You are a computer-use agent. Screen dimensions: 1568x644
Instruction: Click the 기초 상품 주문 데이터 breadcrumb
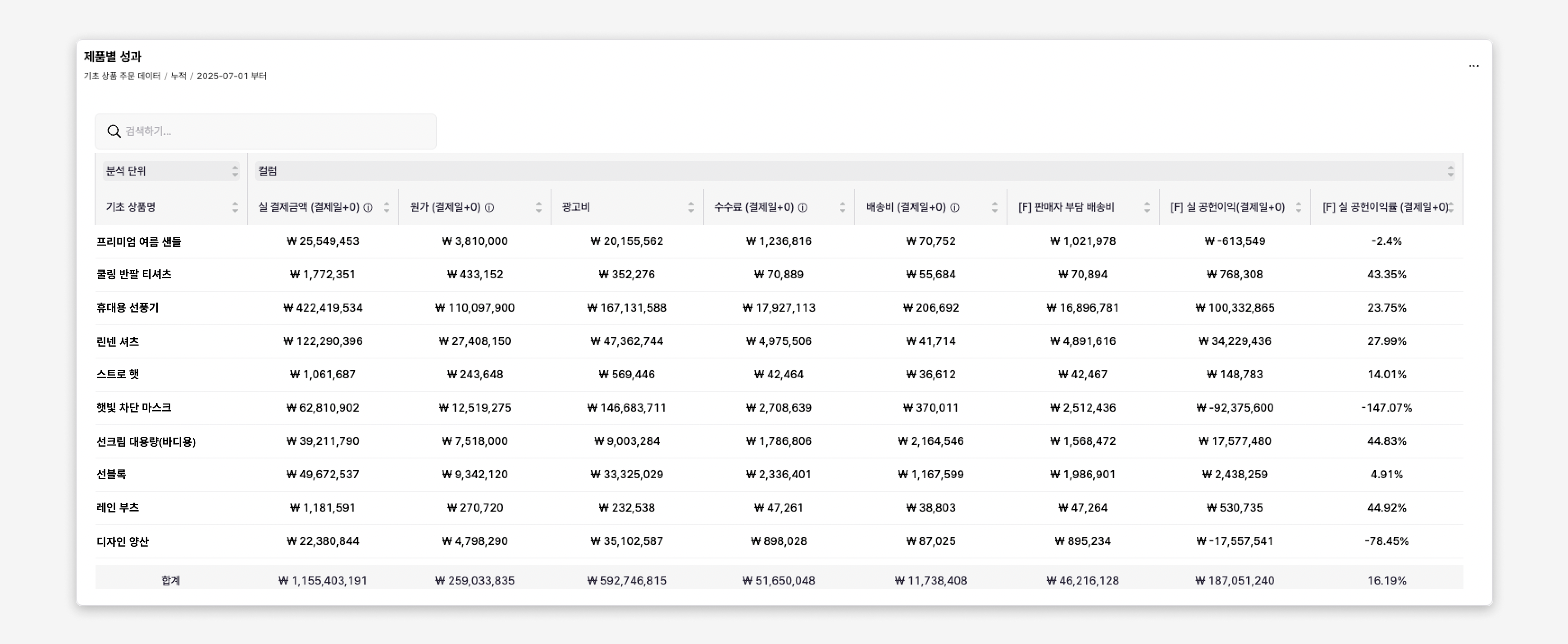click(122, 76)
